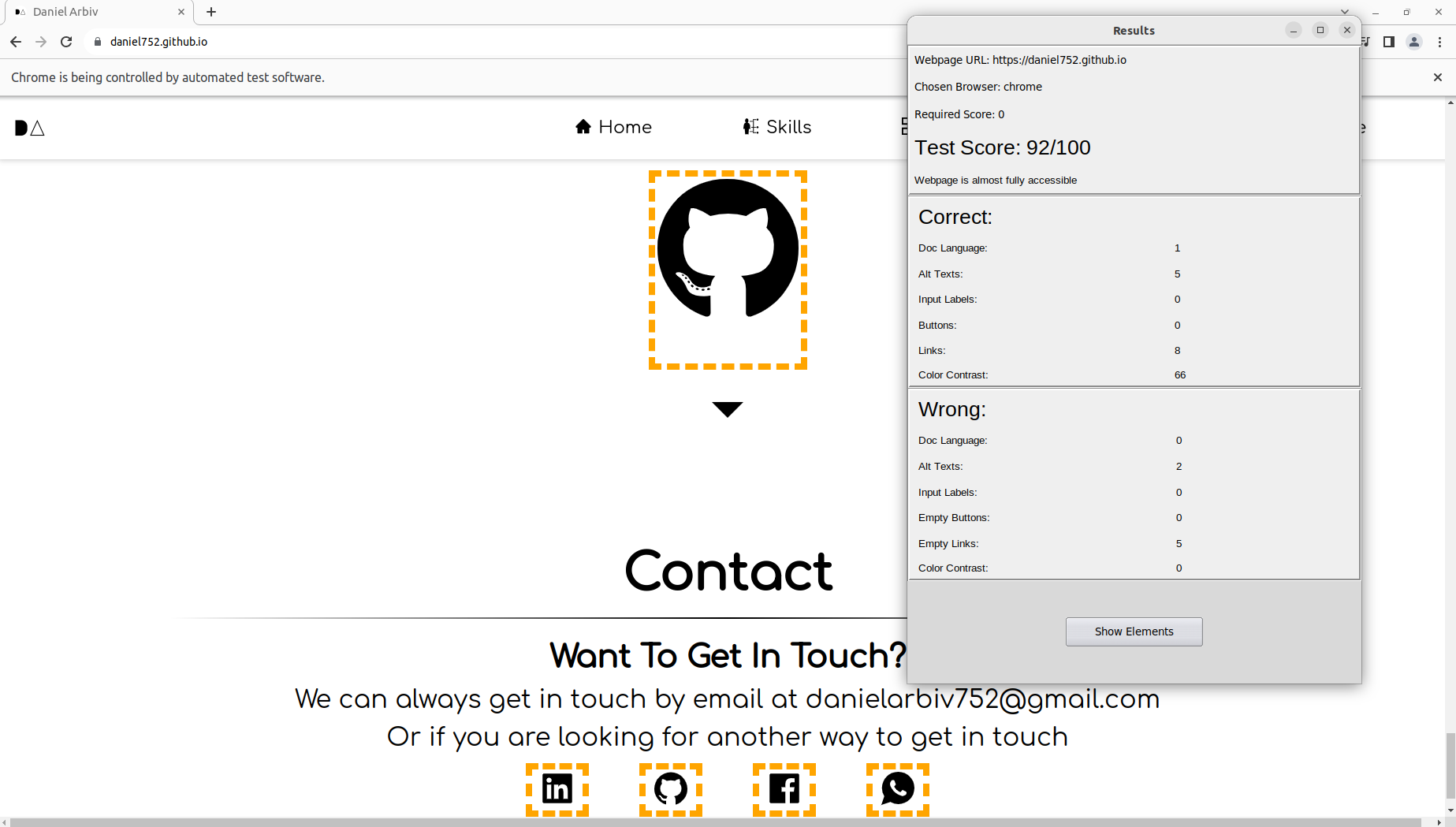The width and height of the screenshot is (1456, 827).
Task: Dismiss the automated test software infobar
Action: [1438, 77]
